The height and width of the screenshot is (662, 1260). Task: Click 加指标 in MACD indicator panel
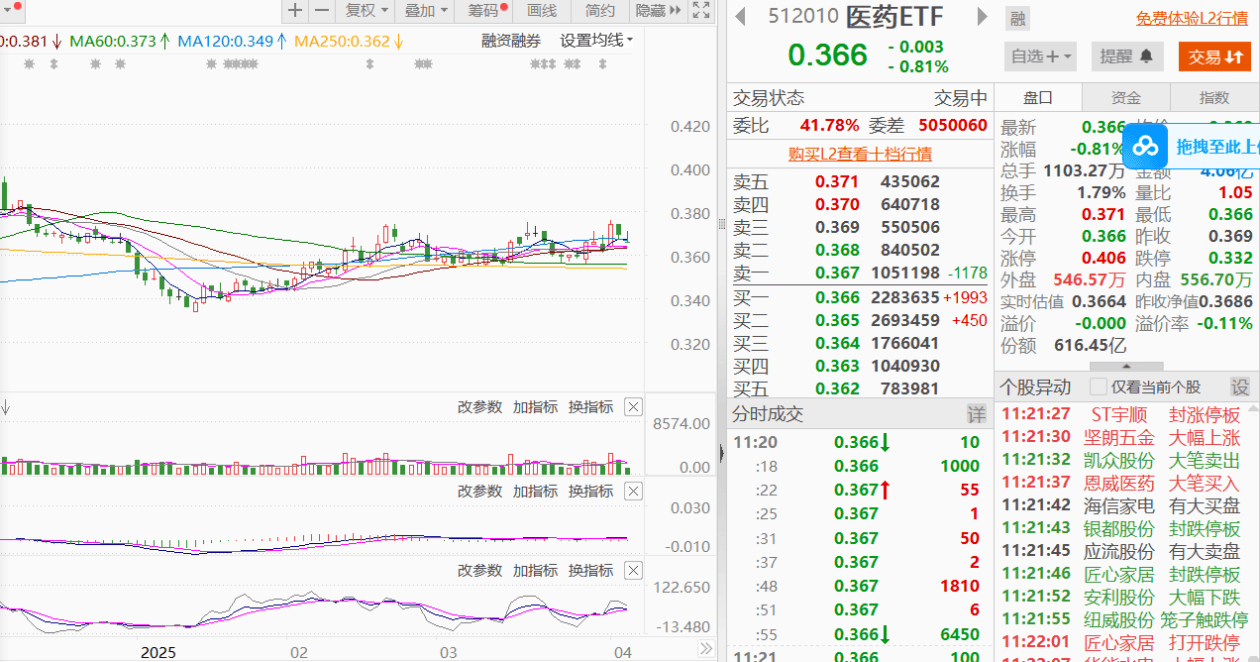(x=535, y=491)
